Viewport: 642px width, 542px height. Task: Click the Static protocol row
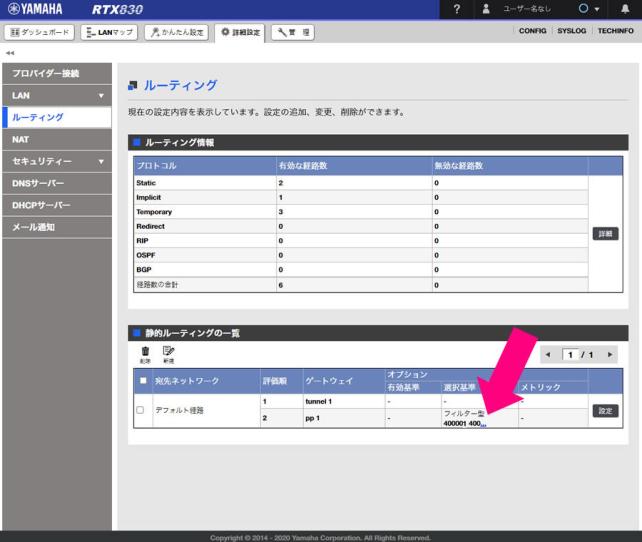(361, 183)
